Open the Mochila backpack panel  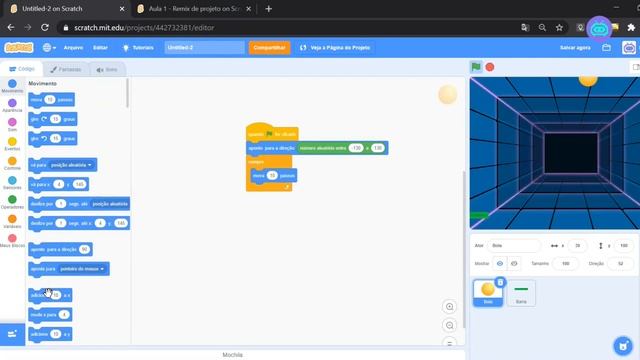pyautogui.click(x=233, y=355)
